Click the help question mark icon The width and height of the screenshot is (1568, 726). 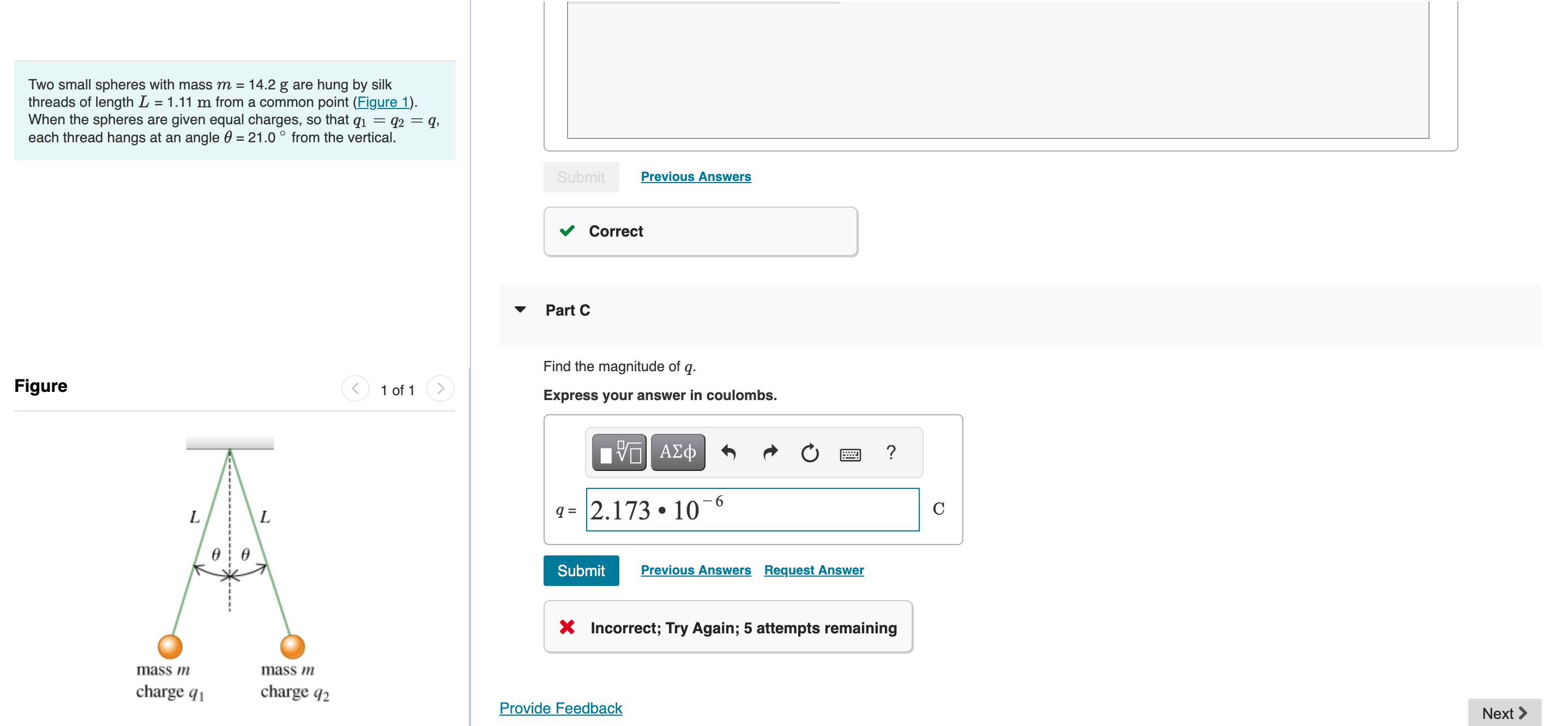(890, 452)
